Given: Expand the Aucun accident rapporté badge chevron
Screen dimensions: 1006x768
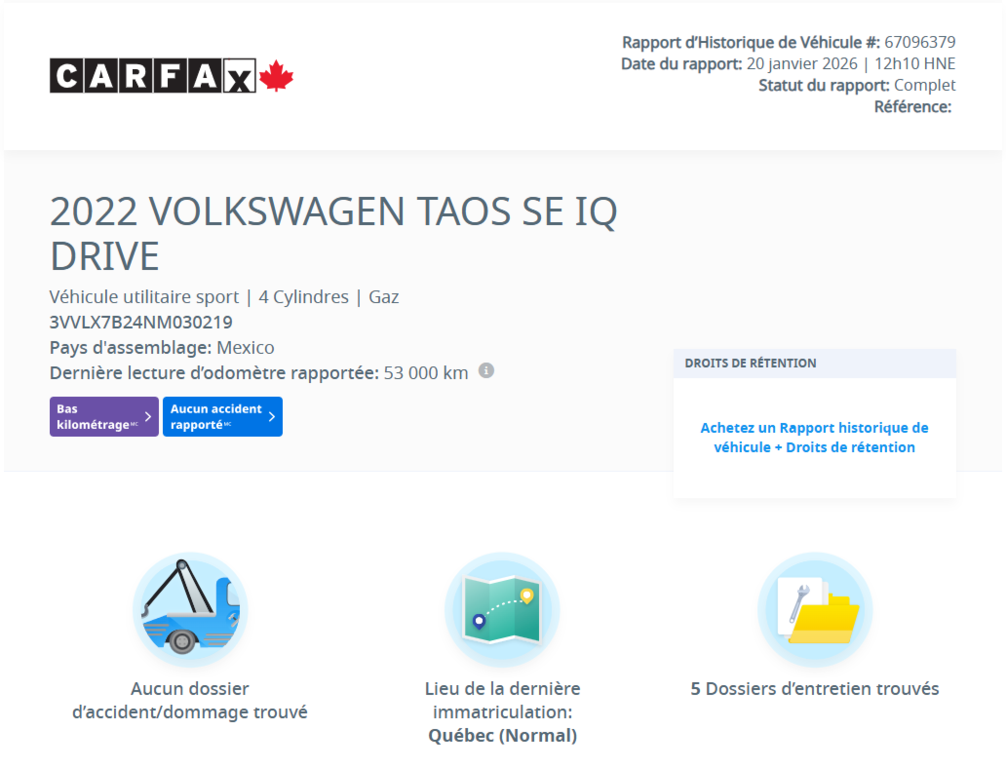Looking at the screenshot, I should (x=273, y=416).
